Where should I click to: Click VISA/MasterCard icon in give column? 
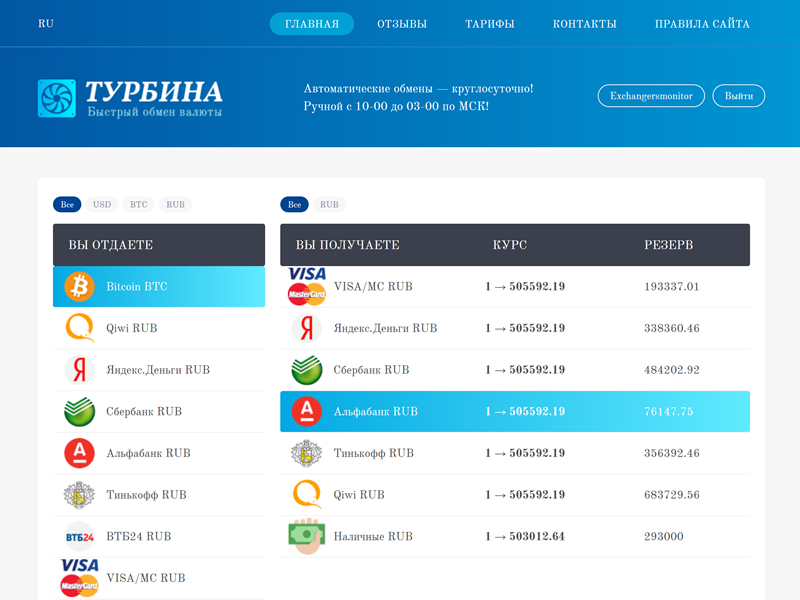click(80, 578)
